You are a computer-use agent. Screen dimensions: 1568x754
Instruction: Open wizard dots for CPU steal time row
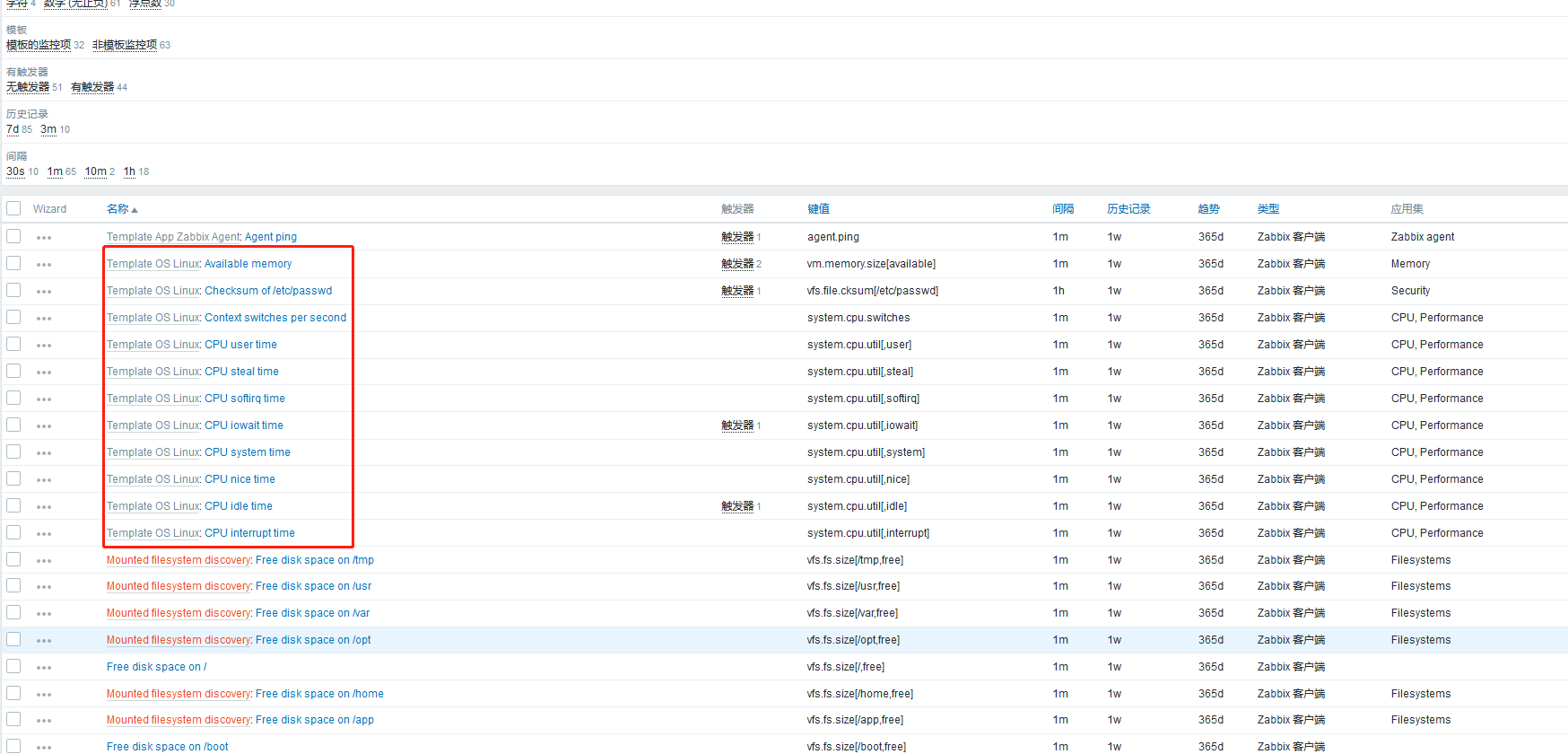coord(44,373)
